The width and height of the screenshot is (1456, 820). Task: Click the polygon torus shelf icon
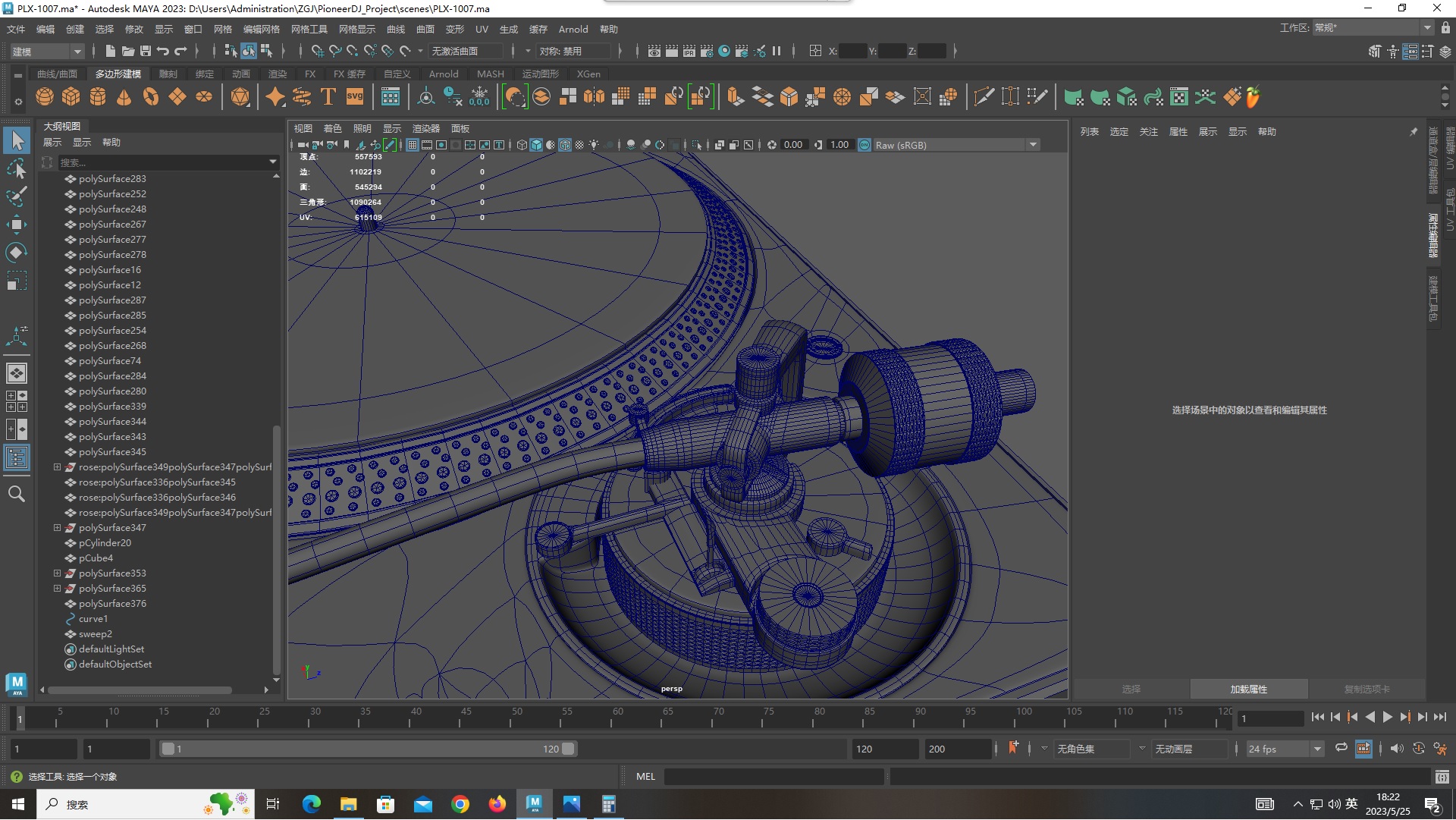click(x=151, y=97)
